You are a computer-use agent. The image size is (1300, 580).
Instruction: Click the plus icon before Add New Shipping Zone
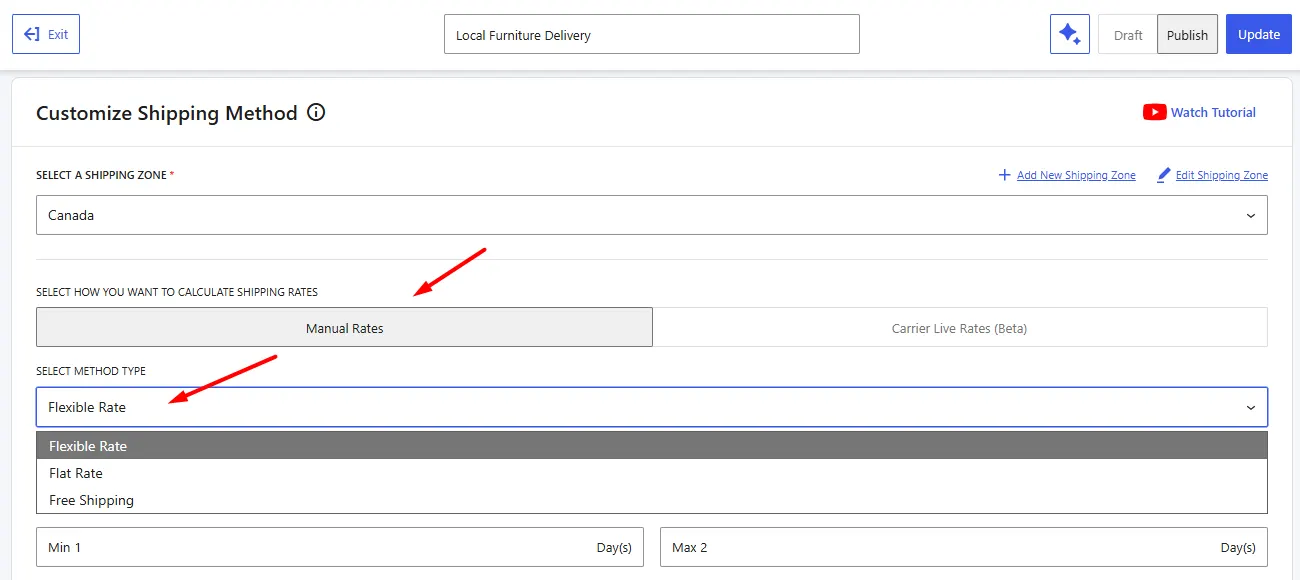tap(1005, 175)
